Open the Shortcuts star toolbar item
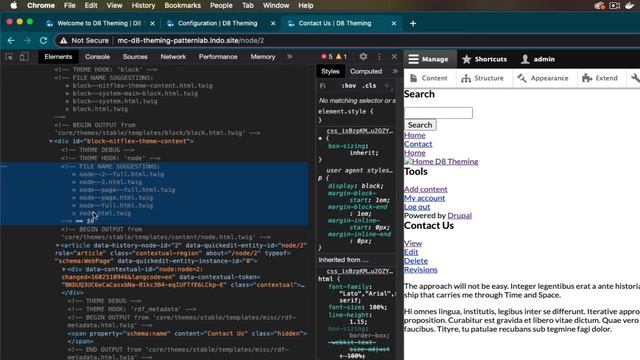Screen dimensions: 640x360 [484, 59]
